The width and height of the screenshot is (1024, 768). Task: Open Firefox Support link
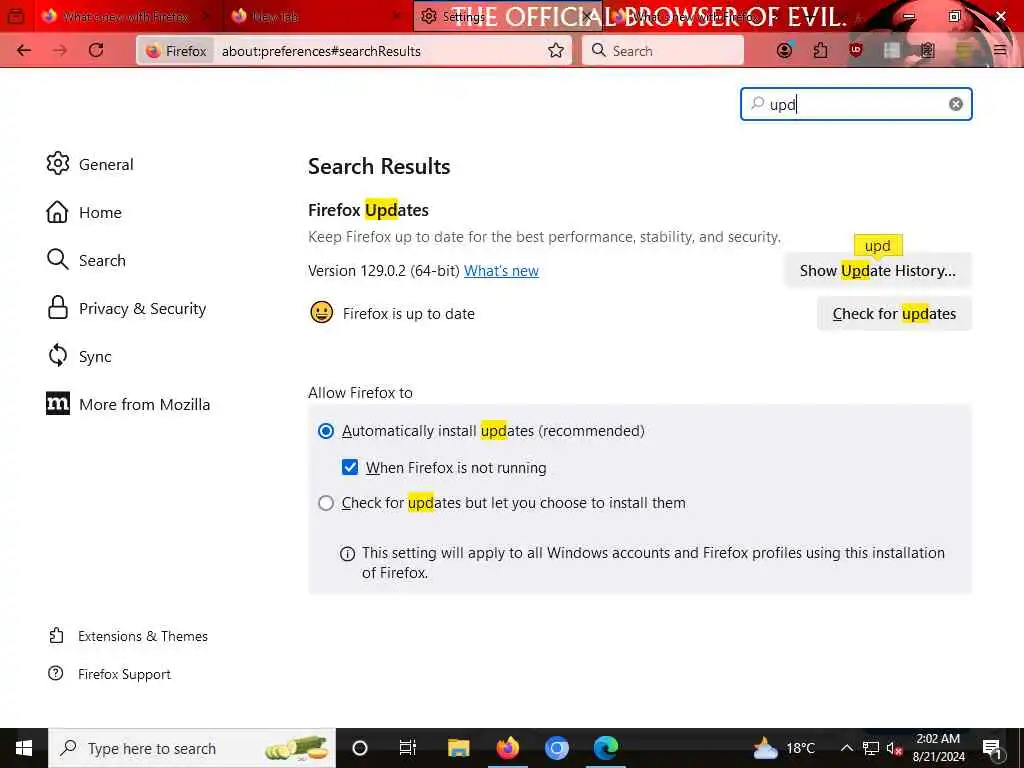click(109, 674)
